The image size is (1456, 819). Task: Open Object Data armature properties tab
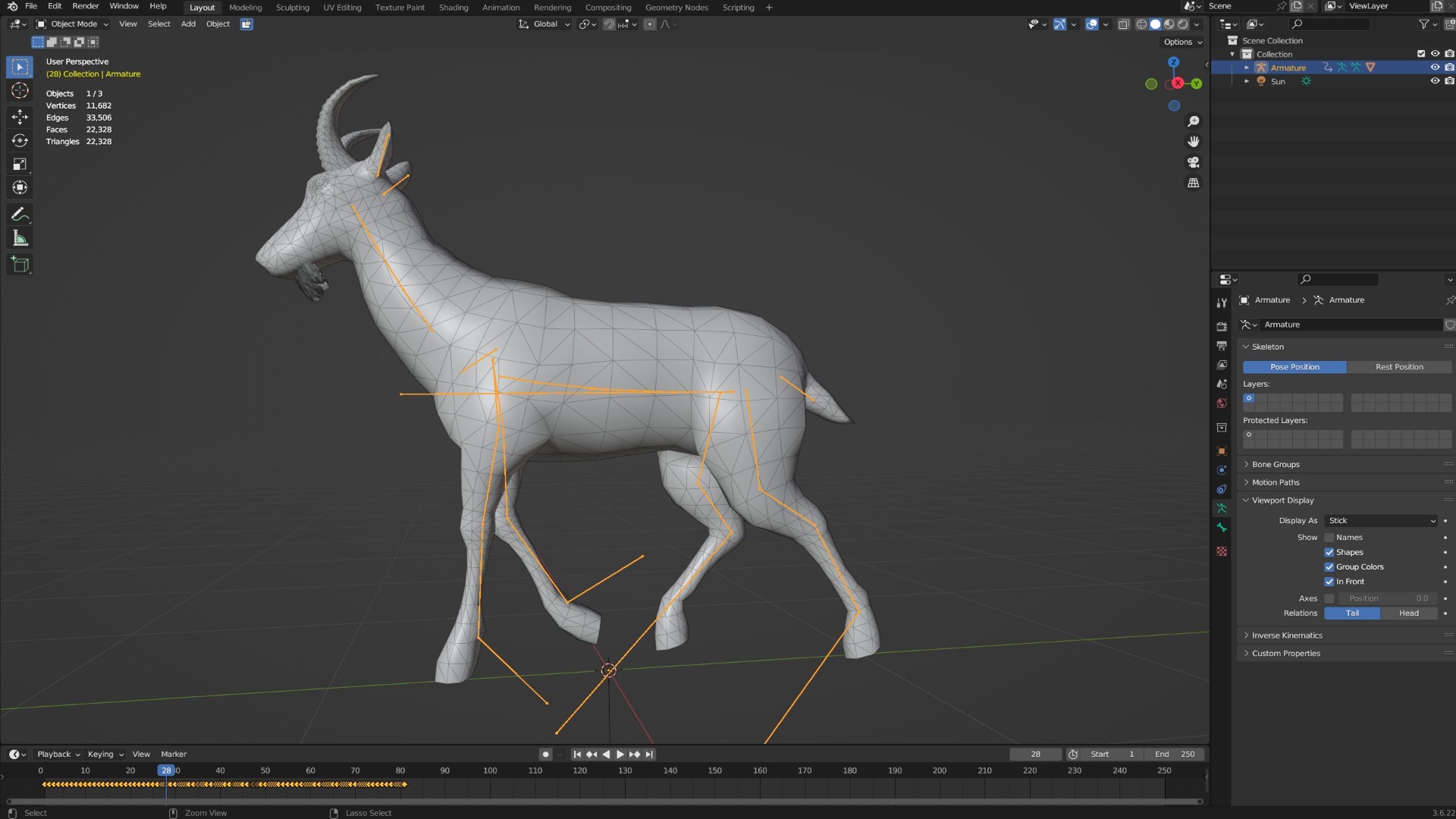click(1221, 508)
